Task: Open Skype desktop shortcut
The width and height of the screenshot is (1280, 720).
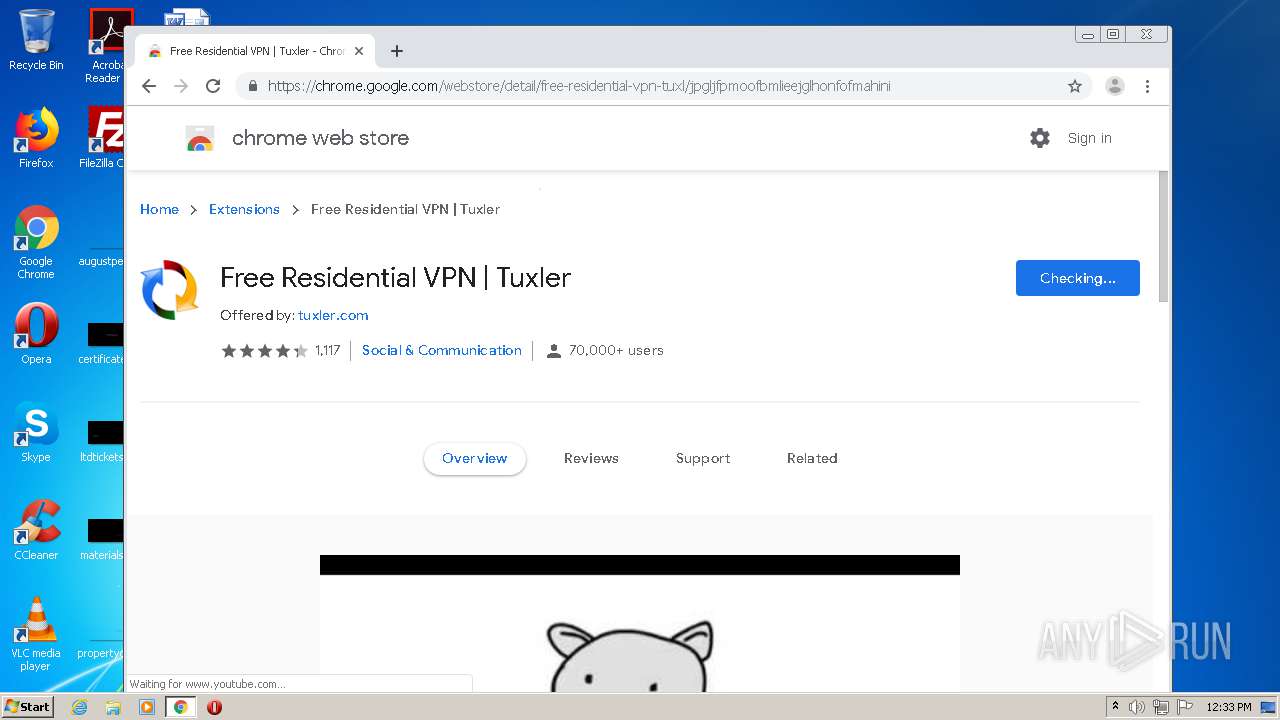Action: click(x=36, y=431)
